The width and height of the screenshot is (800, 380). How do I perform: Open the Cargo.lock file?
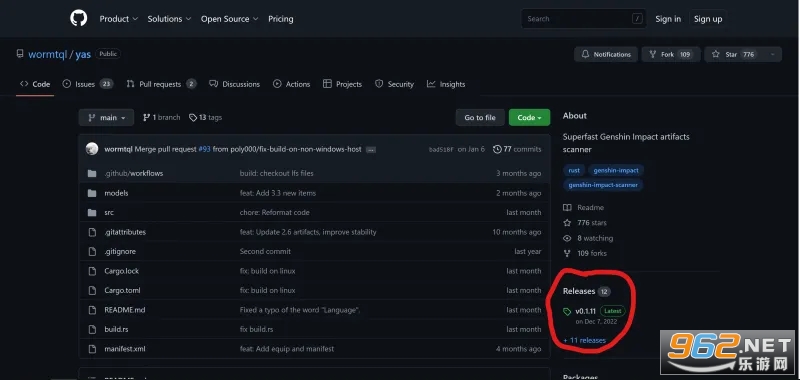(x=121, y=271)
